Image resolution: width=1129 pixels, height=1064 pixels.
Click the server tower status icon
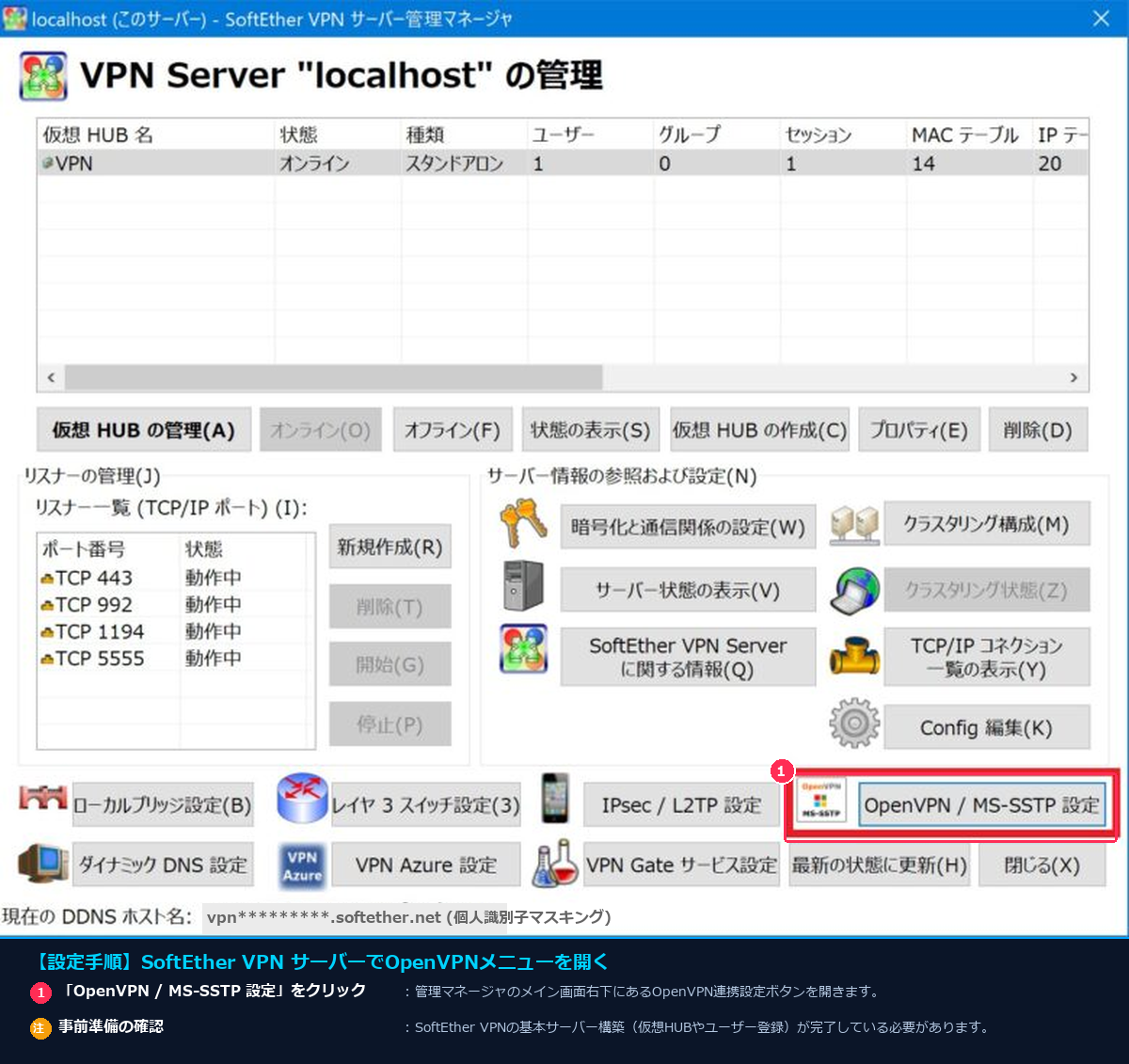coord(523,585)
